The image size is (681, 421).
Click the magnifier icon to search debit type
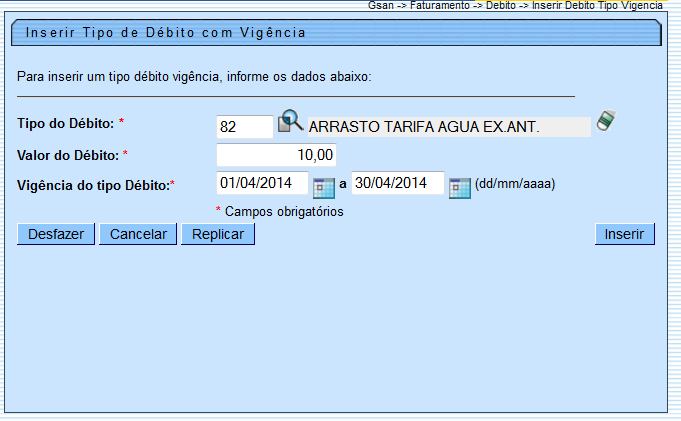coord(290,122)
